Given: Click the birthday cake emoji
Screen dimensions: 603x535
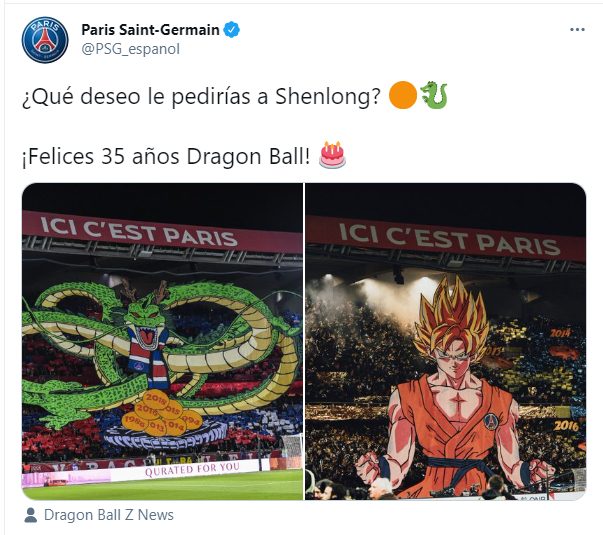Looking at the screenshot, I should 332,155.
